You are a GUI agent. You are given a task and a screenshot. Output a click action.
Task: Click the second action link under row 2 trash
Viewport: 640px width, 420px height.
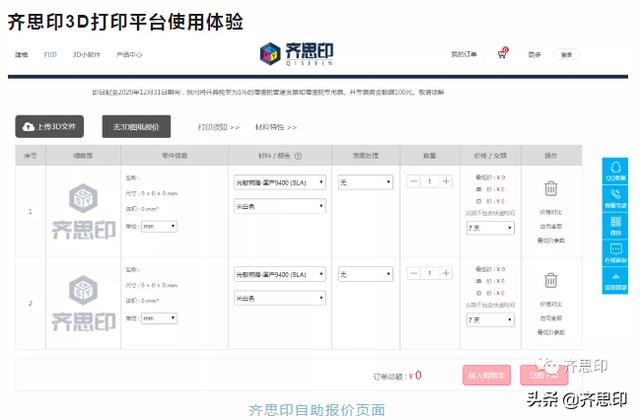click(551, 318)
